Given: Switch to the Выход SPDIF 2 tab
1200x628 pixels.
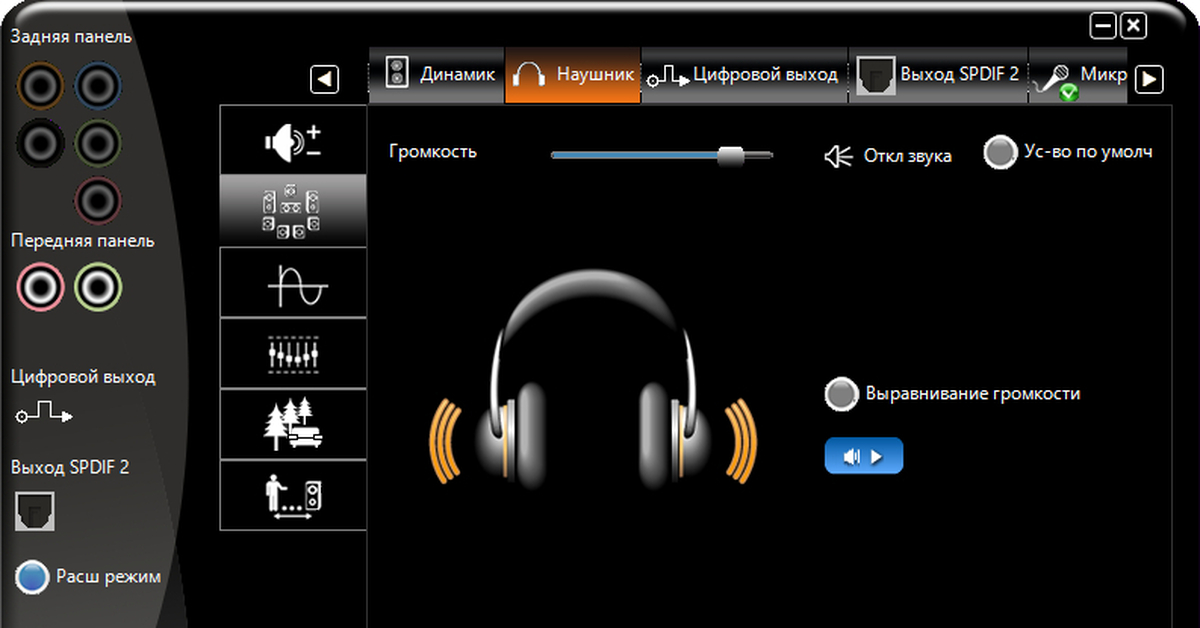Looking at the screenshot, I should click(x=938, y=75).
